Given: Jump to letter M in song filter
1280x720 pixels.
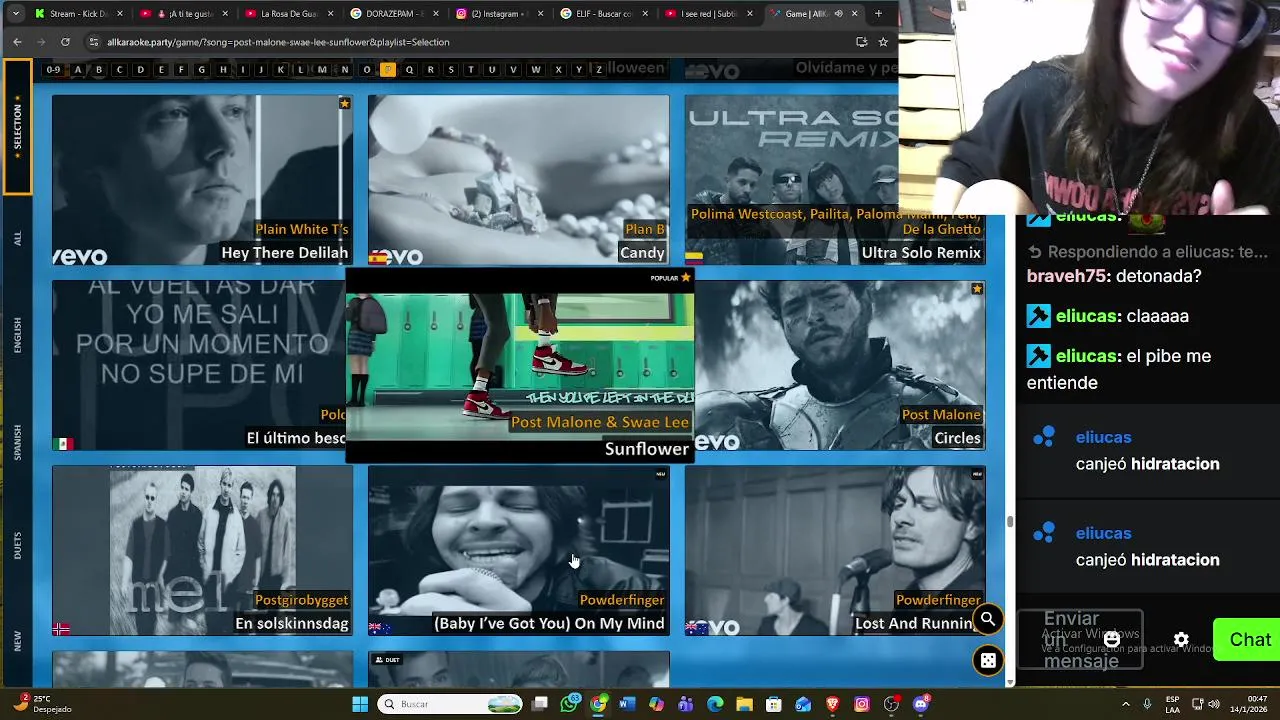Looking at the screenshot, I should [322, 69].
